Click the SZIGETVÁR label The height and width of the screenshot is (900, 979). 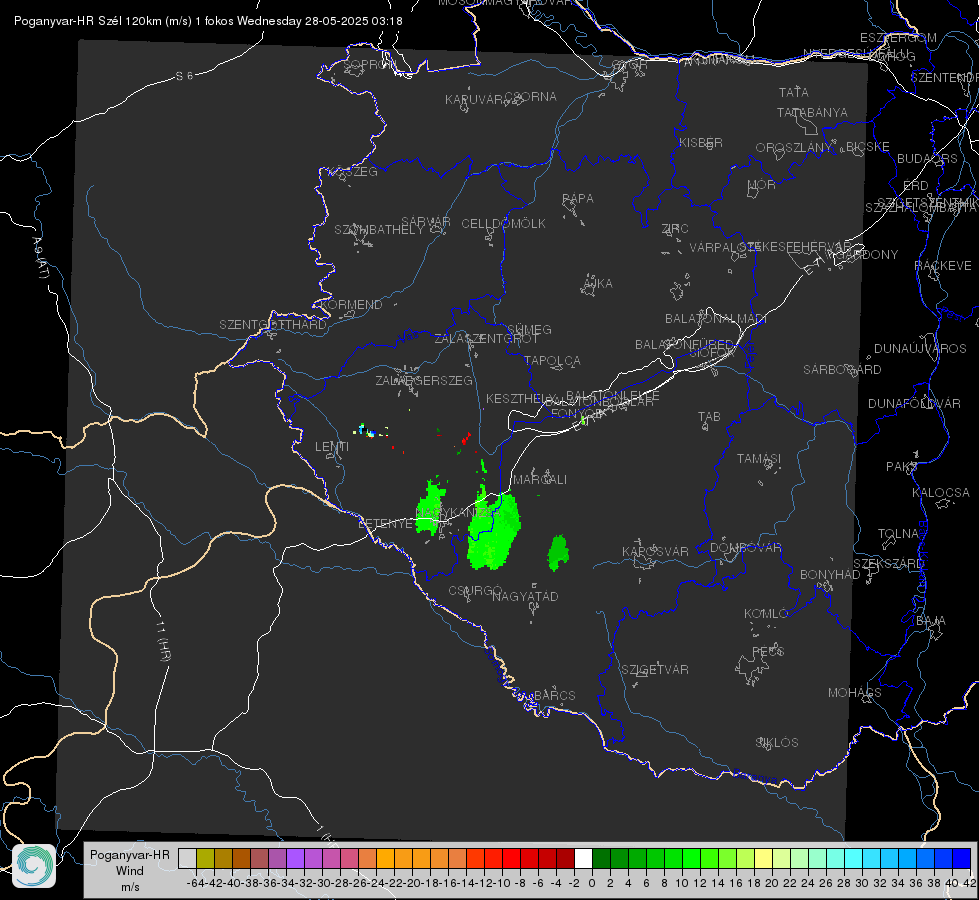[654, 670]
